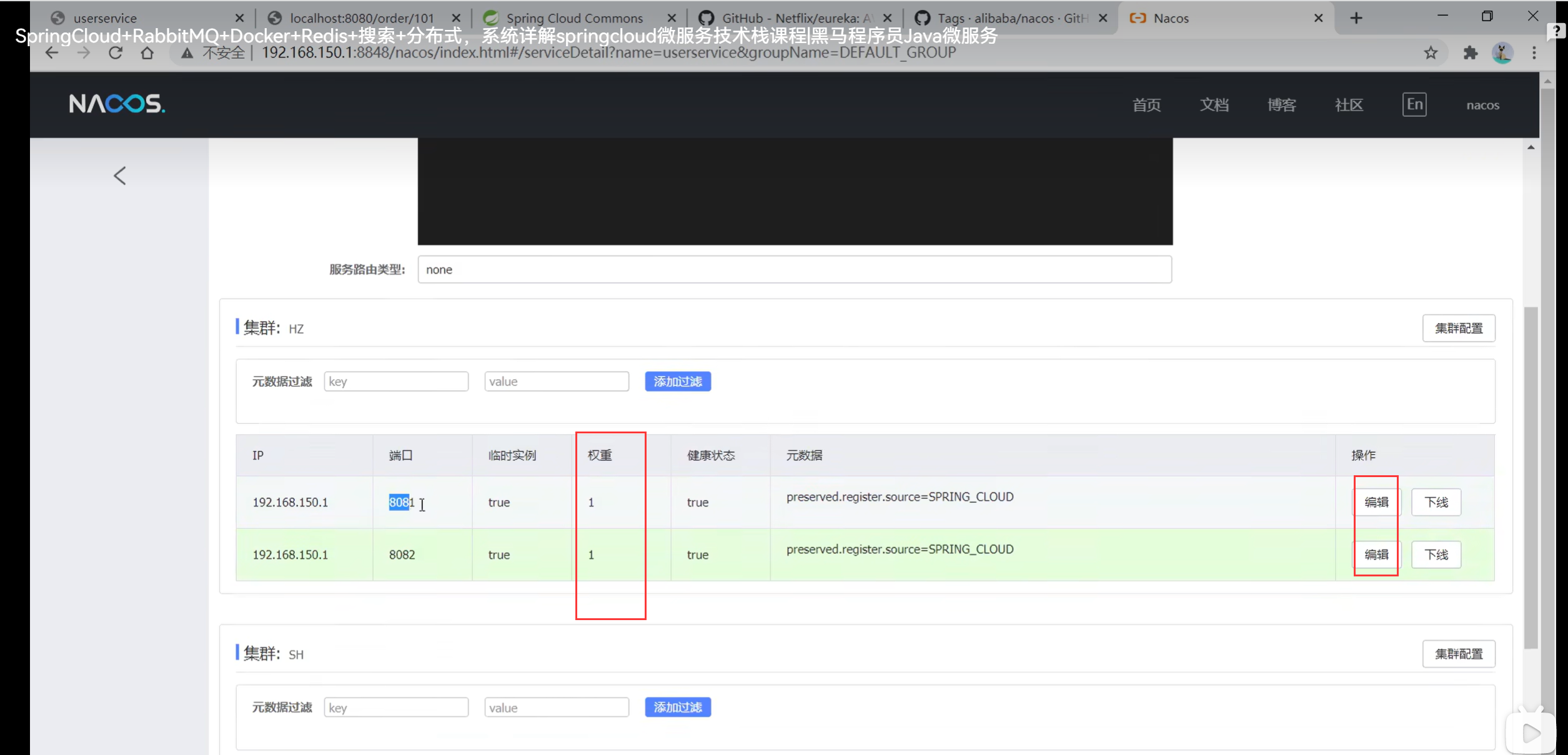Screen dimensions: 1568x755
Task: Click the browser reload page icon
Action: tap(116, 53)
